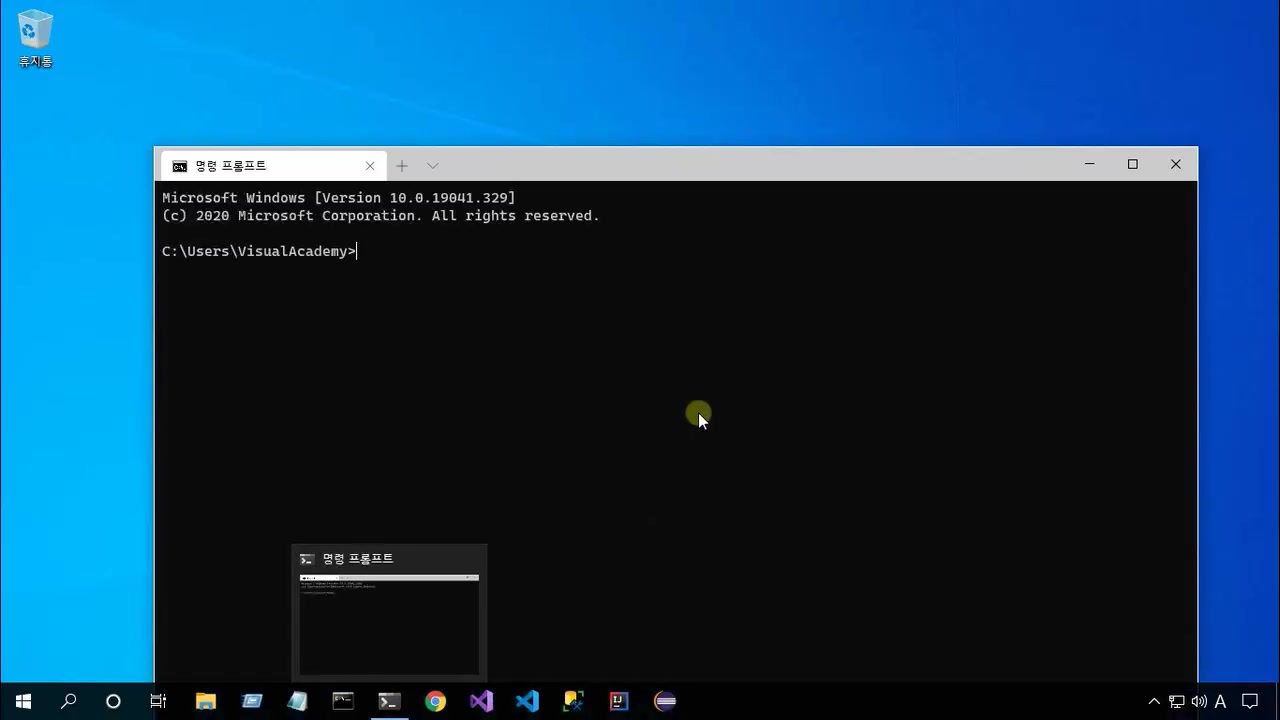Open the classic Command Prompt taskbar icon

tap(343, 701)
